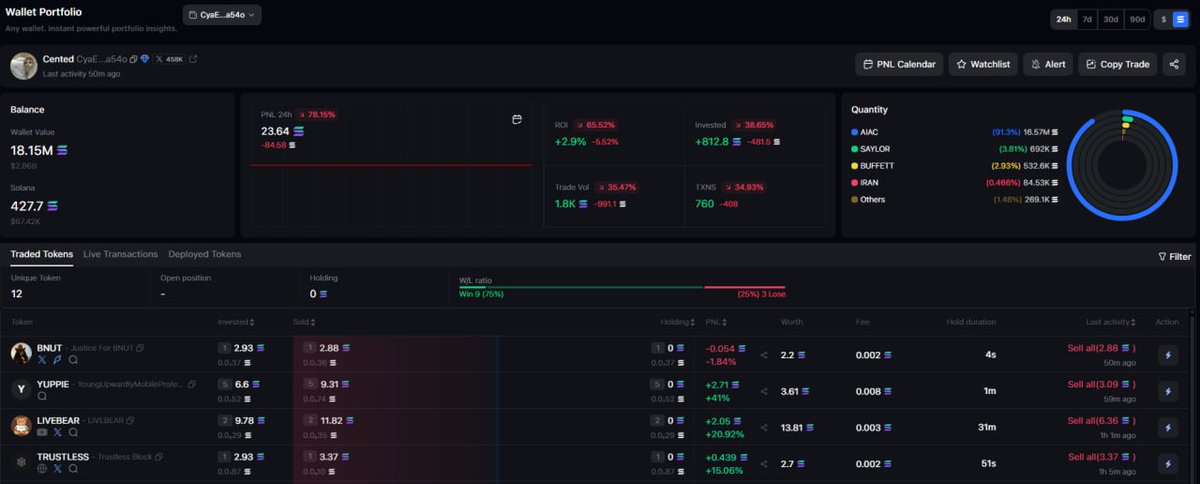Image resolution: width=1200 pixels, height=484 pixels.
Task: Sort tokens by Last activity
Action: [1111, 322]
